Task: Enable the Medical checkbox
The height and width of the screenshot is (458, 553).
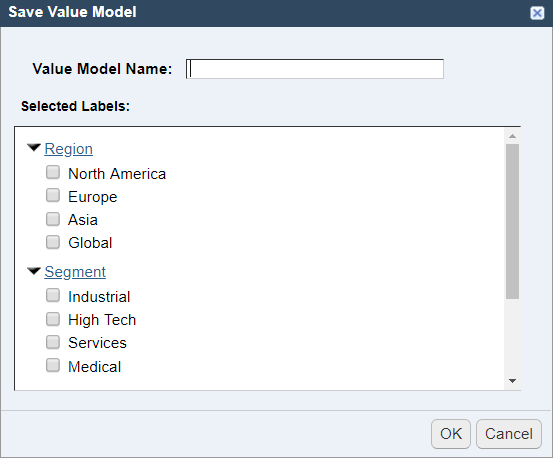Action: click(53, 365)
